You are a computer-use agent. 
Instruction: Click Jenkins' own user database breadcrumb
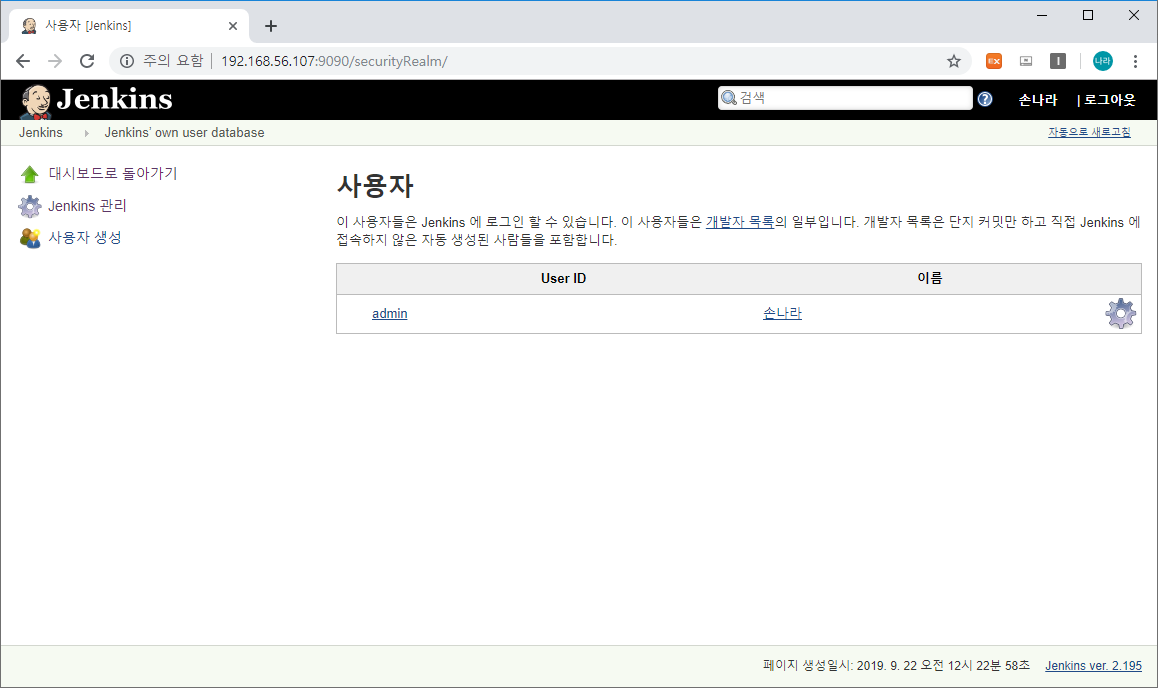[x=184, y=133]
